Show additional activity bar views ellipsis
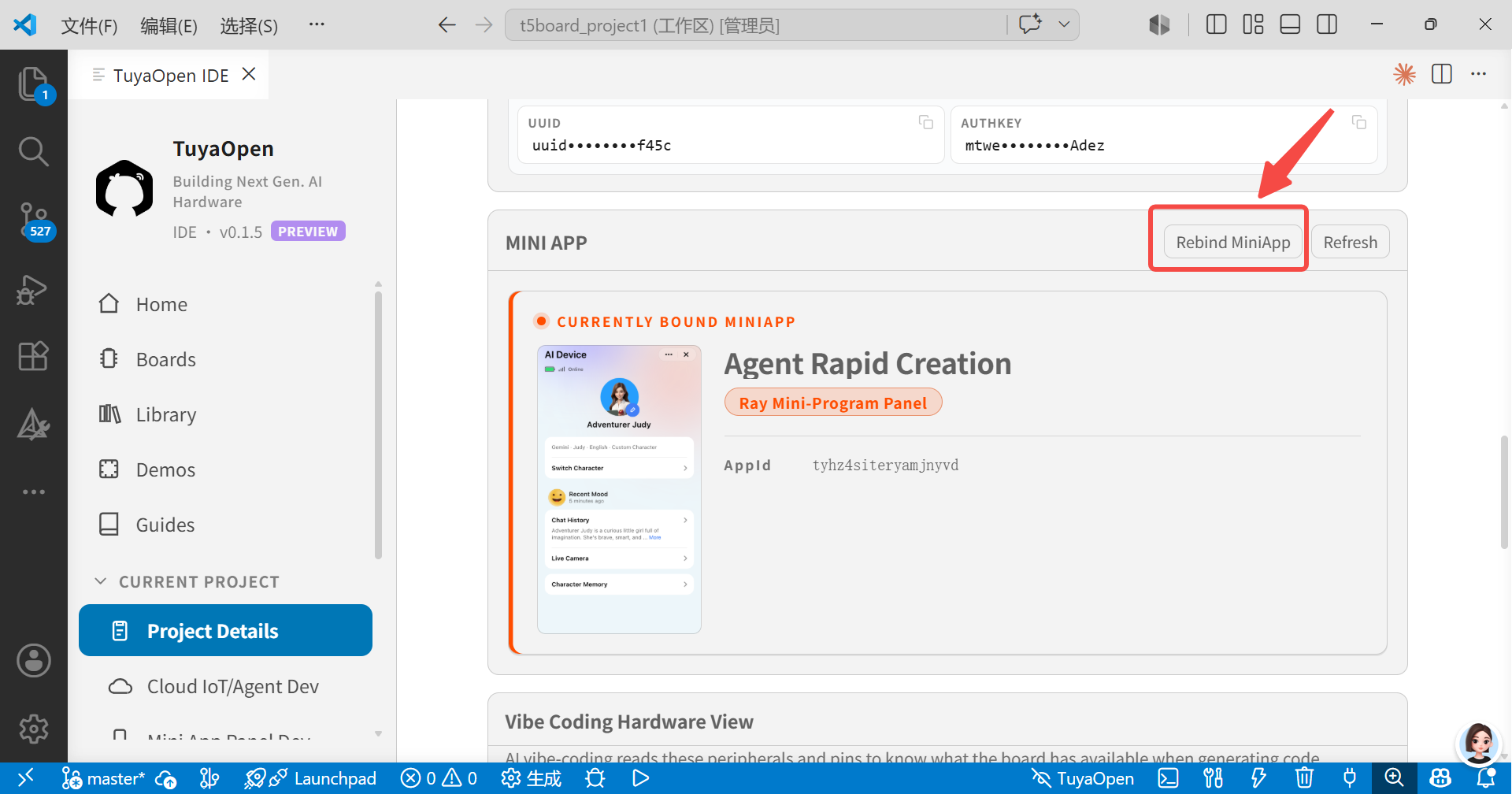This screenshot has height=794, width=1512. [x=34, y=492]
